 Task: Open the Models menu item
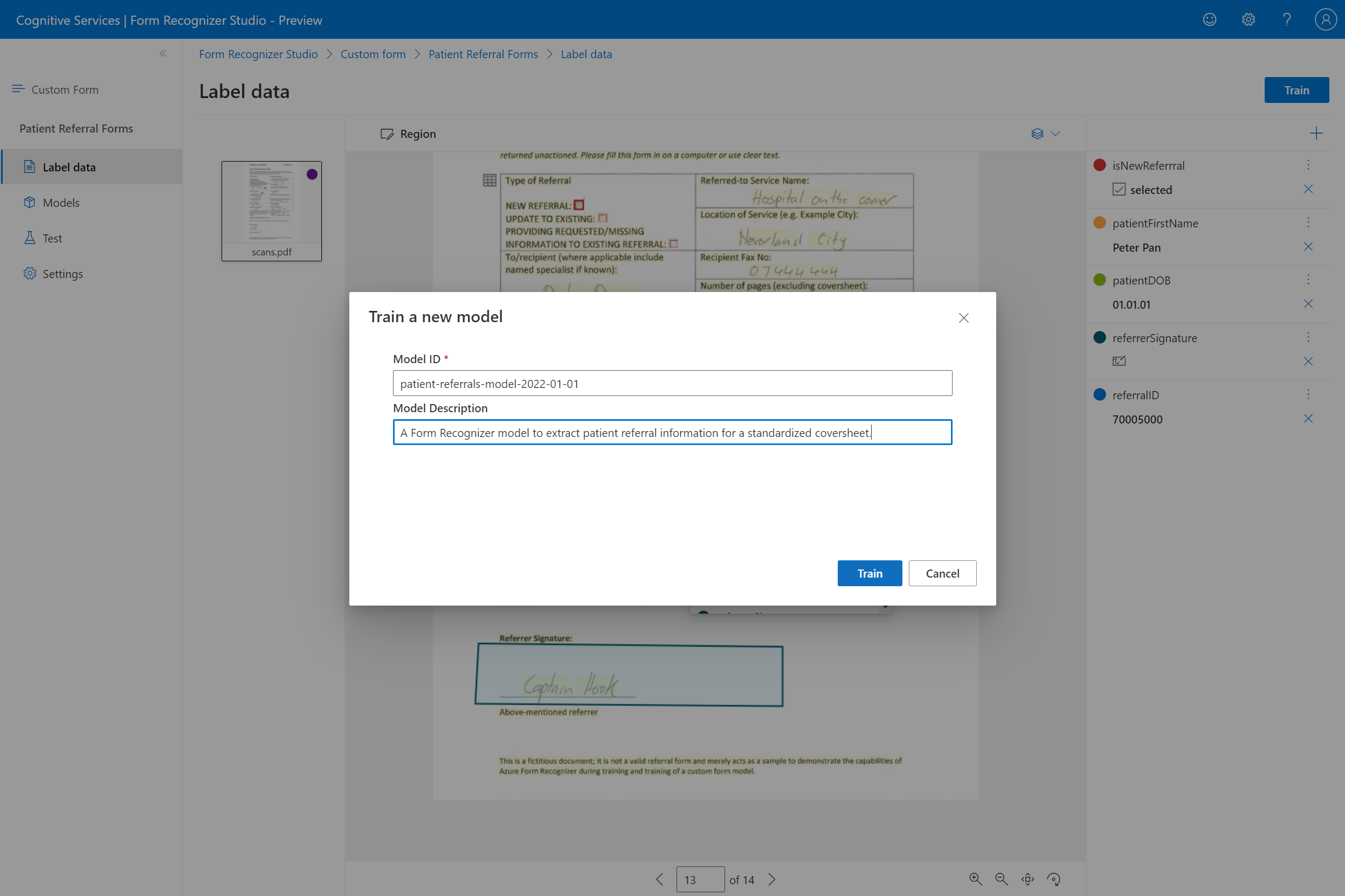60,203
